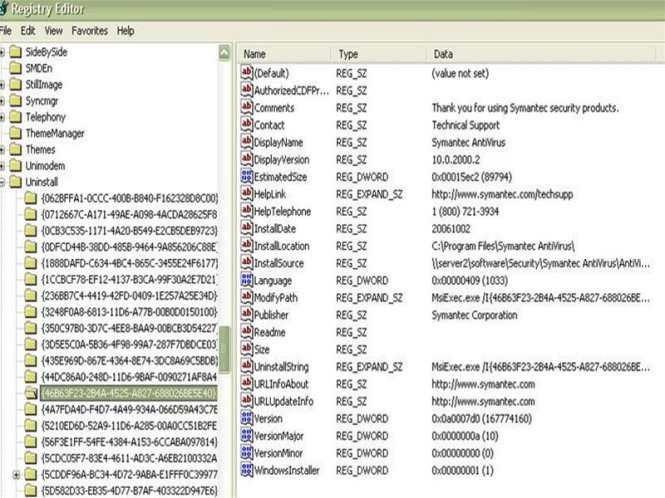
Task: Sort values by the Data column header
Action: (x=541, y=54)
